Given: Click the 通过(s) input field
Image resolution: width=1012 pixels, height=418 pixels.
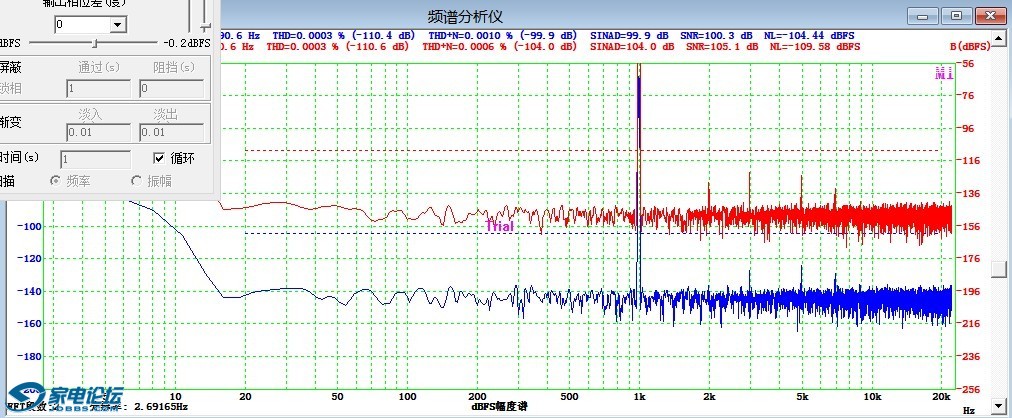Looking at the screenshot, I should click(98, 88).
